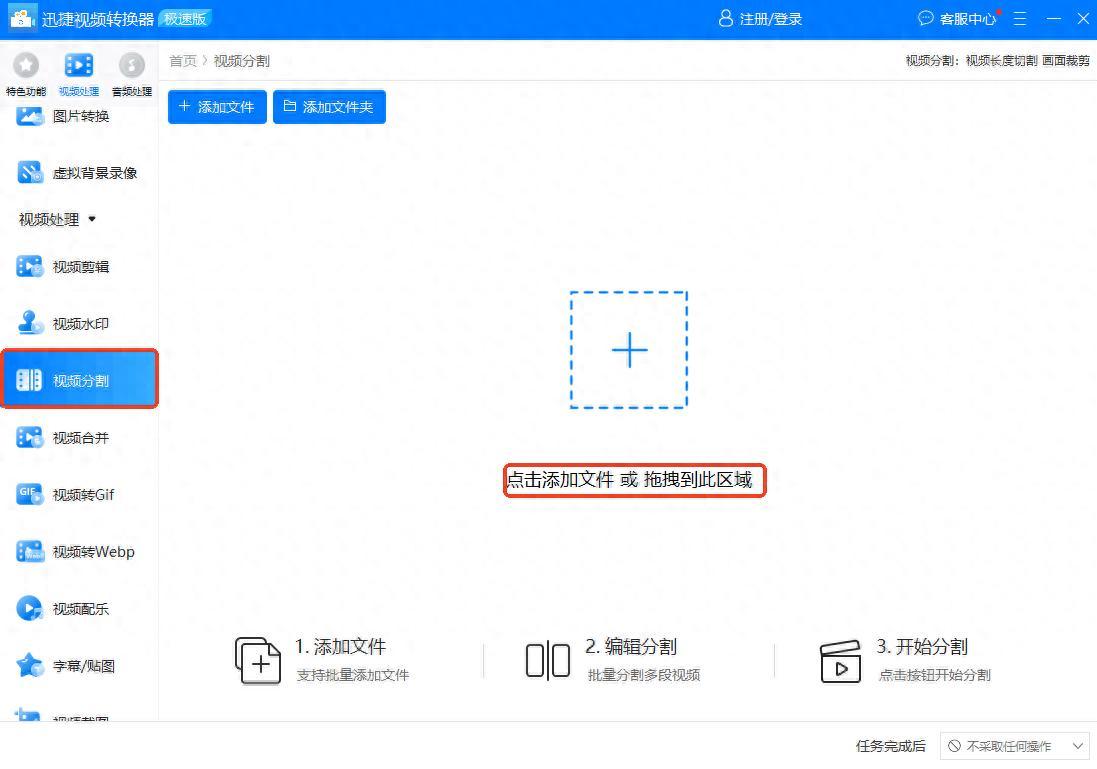Select the 视频水印 watermark tool
Screen dimensions: 1097x769
[79, 324]
